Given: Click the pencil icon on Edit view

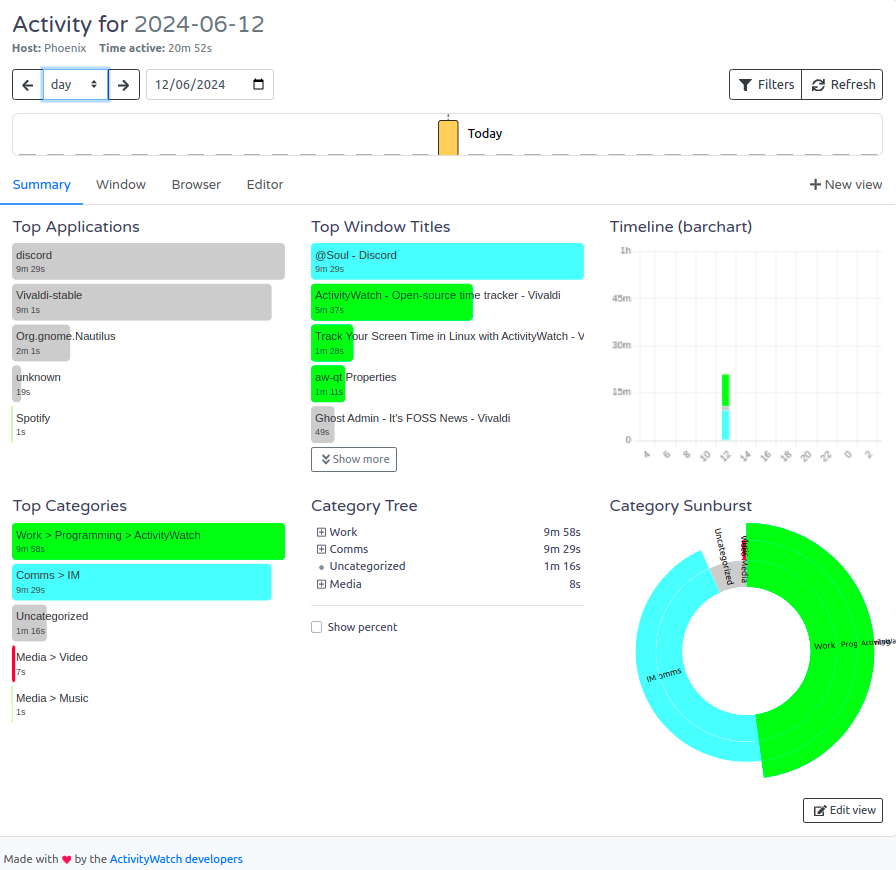Looking at the screenshot, I should pyautogui.click(x=818, y=810).
